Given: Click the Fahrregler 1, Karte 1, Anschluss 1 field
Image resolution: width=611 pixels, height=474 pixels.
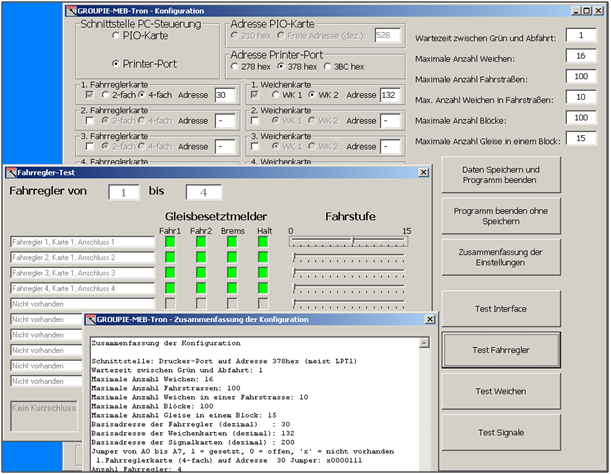Looking at the screenshot, I should coord(83,242).
